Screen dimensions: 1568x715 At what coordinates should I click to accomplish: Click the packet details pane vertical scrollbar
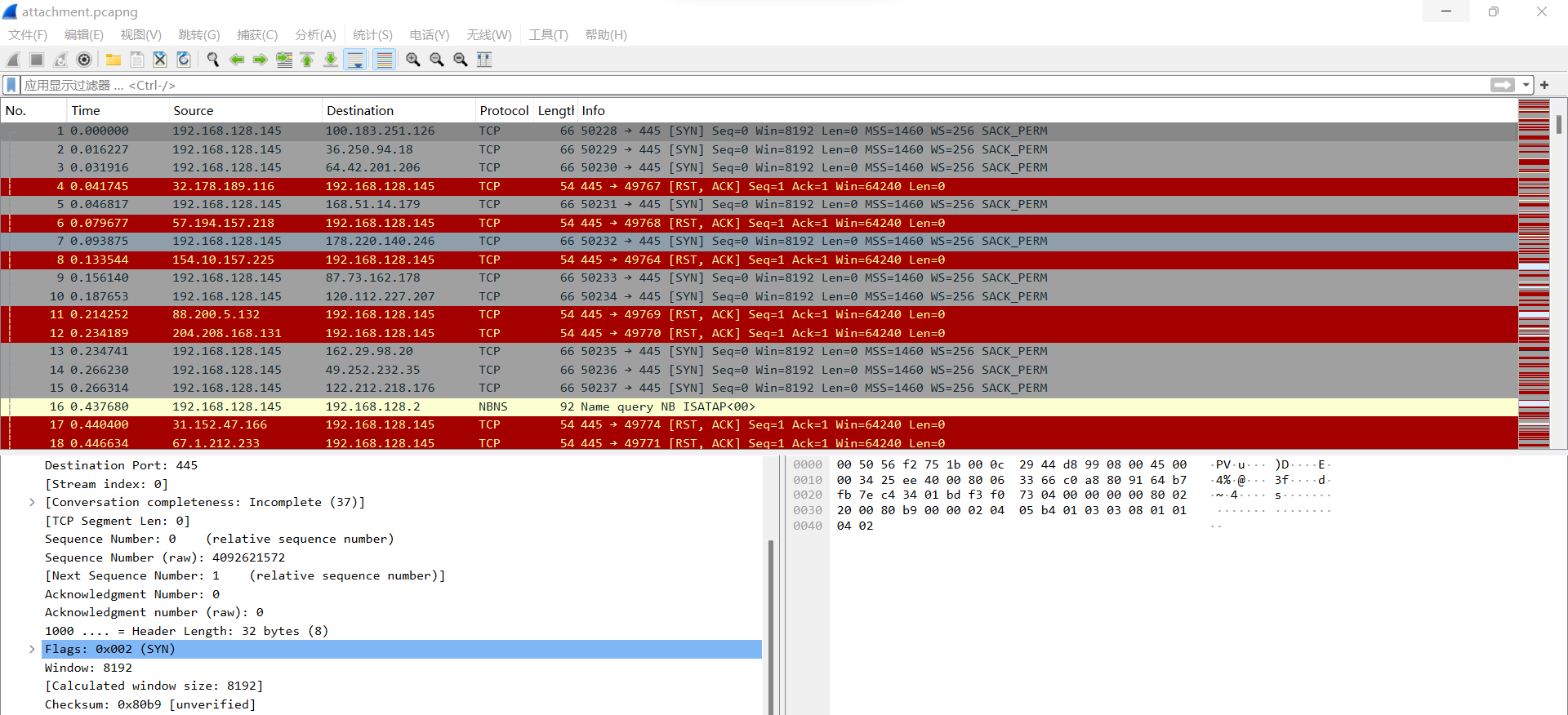tap(771, 627)
